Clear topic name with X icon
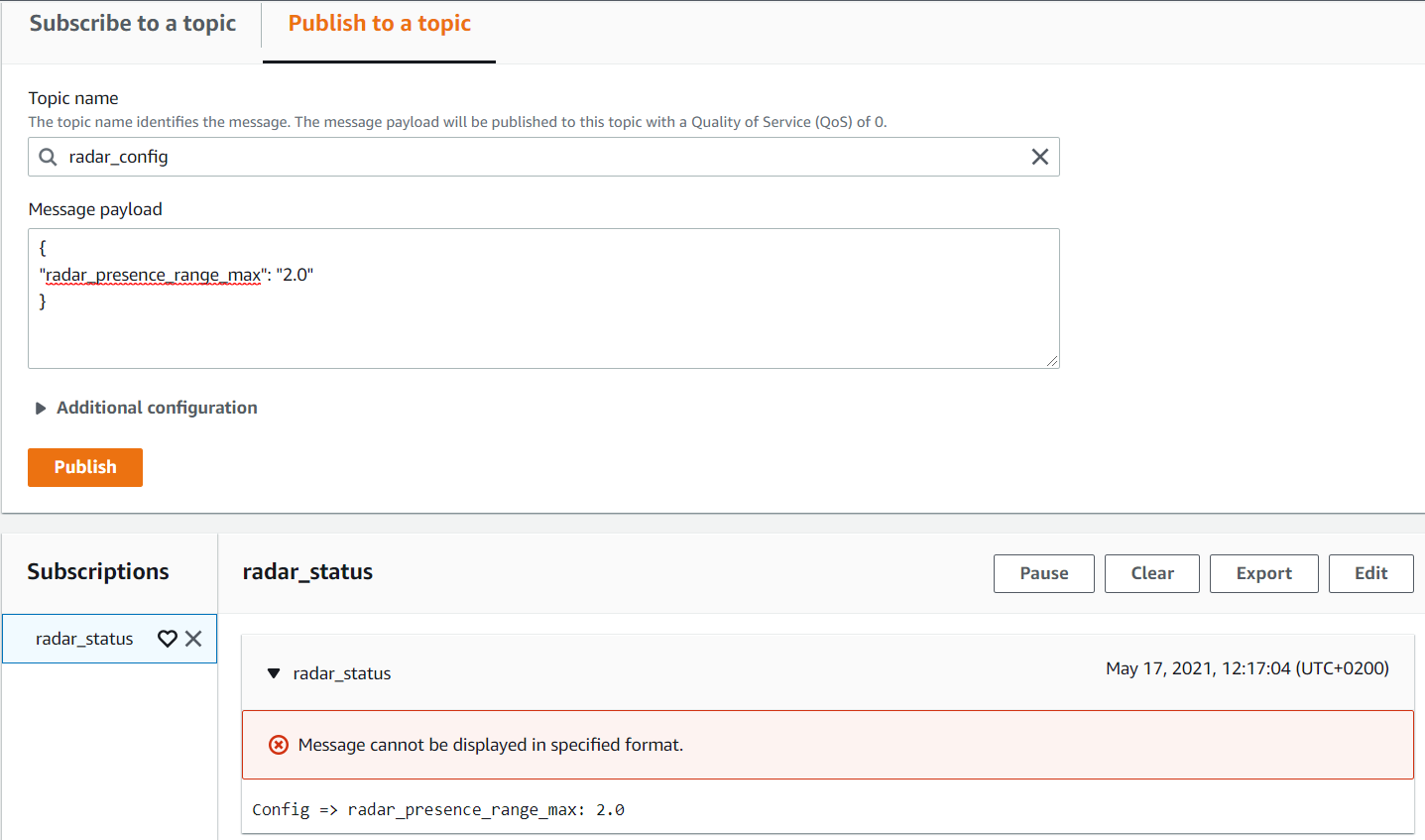 1039,157
